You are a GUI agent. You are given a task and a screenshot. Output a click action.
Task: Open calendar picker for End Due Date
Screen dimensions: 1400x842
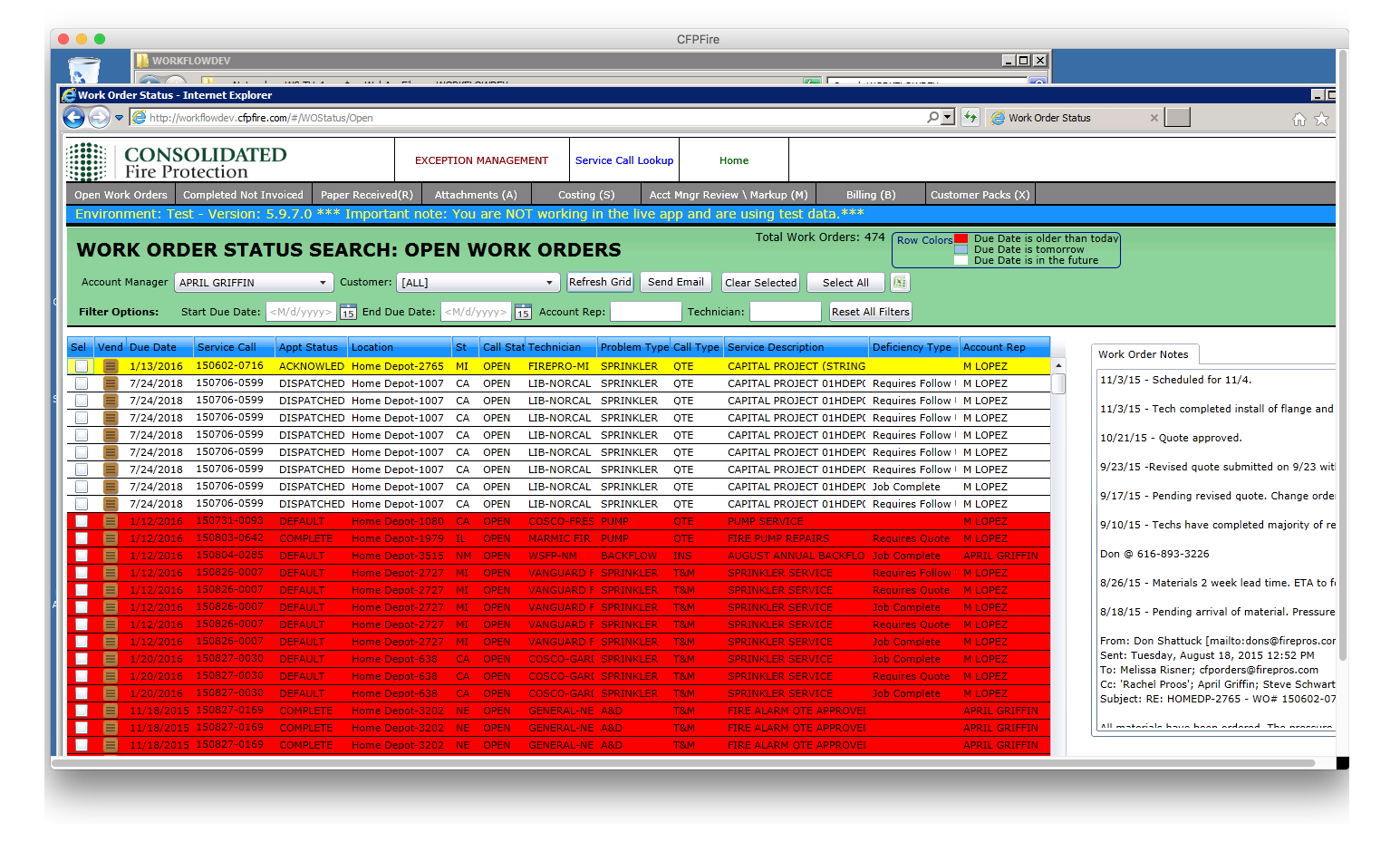tap(523, 312)
